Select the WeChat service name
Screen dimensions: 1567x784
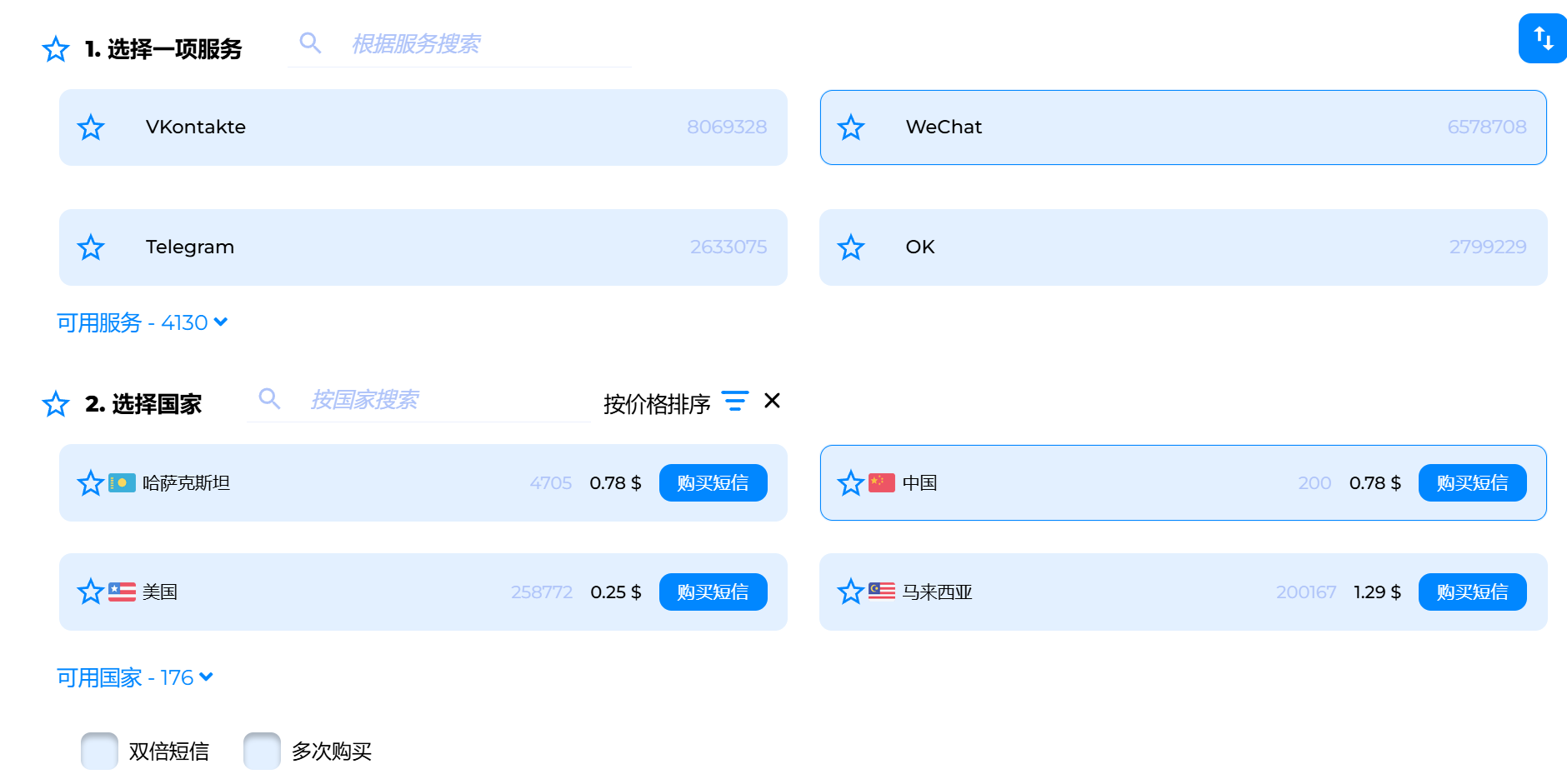tap(944, 127)
